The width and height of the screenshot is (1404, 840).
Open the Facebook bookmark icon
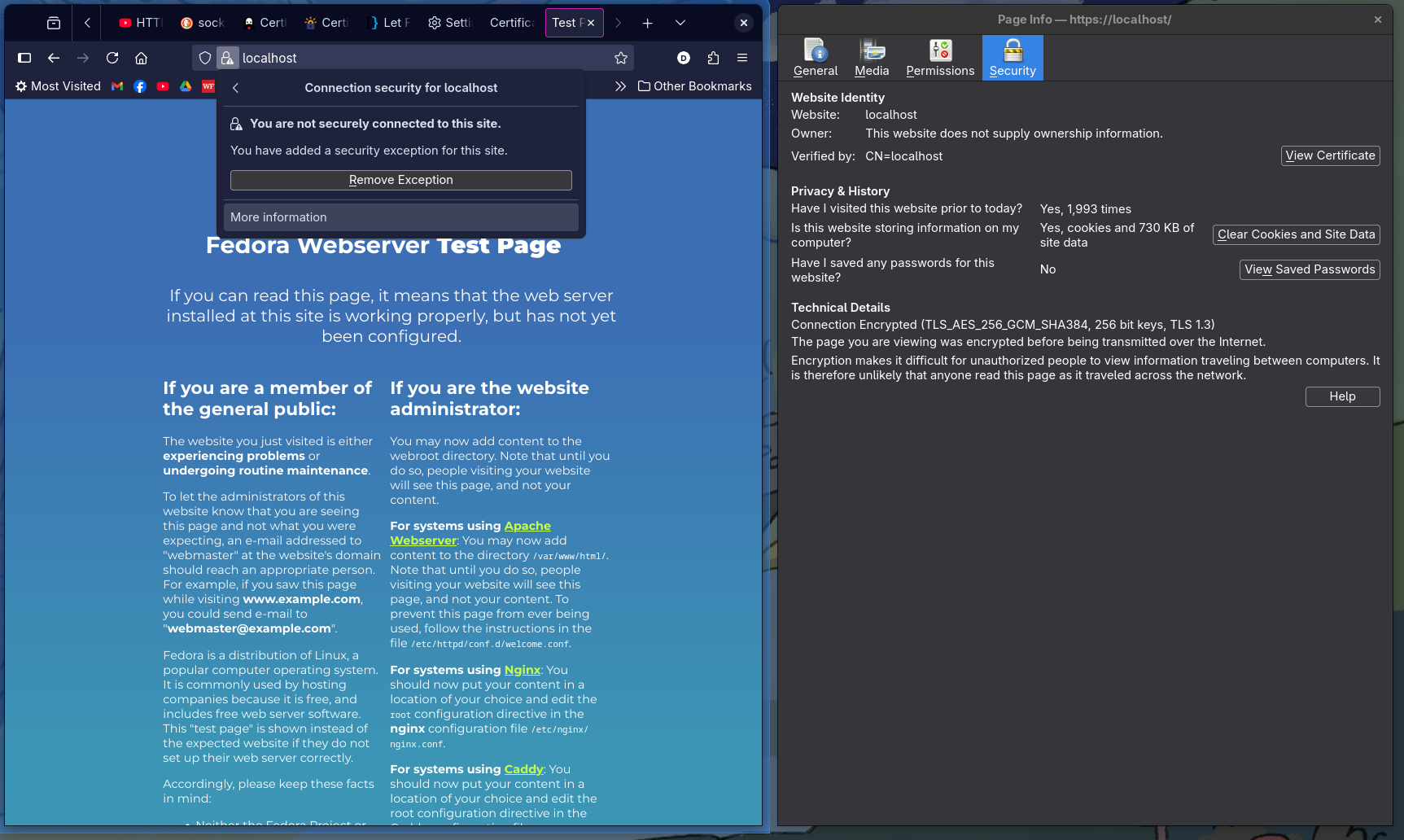pos(140,86)
